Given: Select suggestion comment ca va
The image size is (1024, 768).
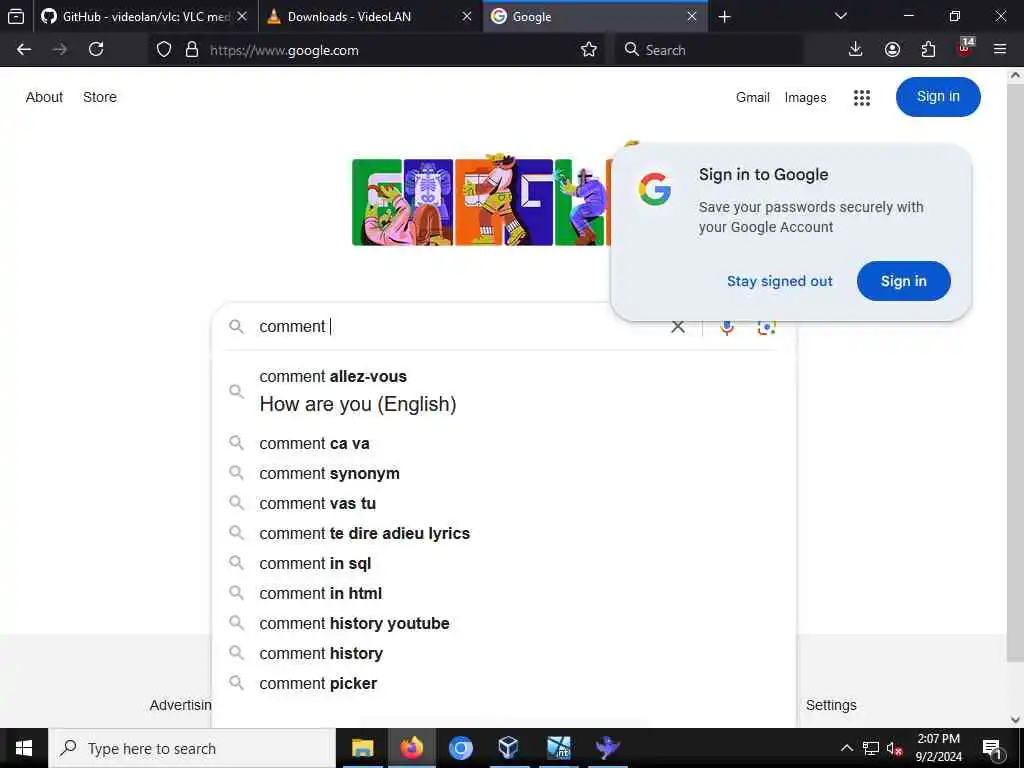Looking at the screenshot, I should [x=504, y=443].
